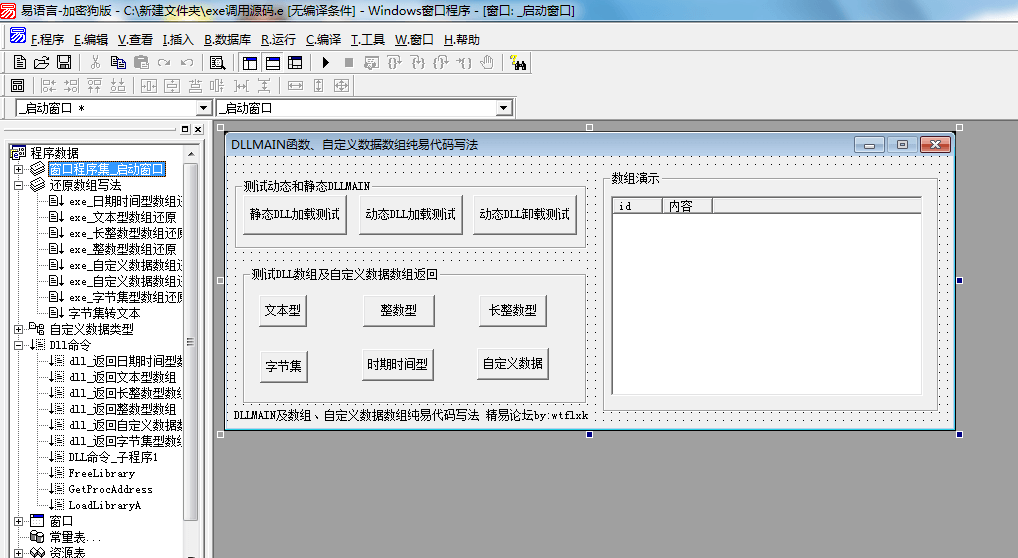Open the I.插入 menu
This screenshot has height=558, width=1018.
coord(178,40)
